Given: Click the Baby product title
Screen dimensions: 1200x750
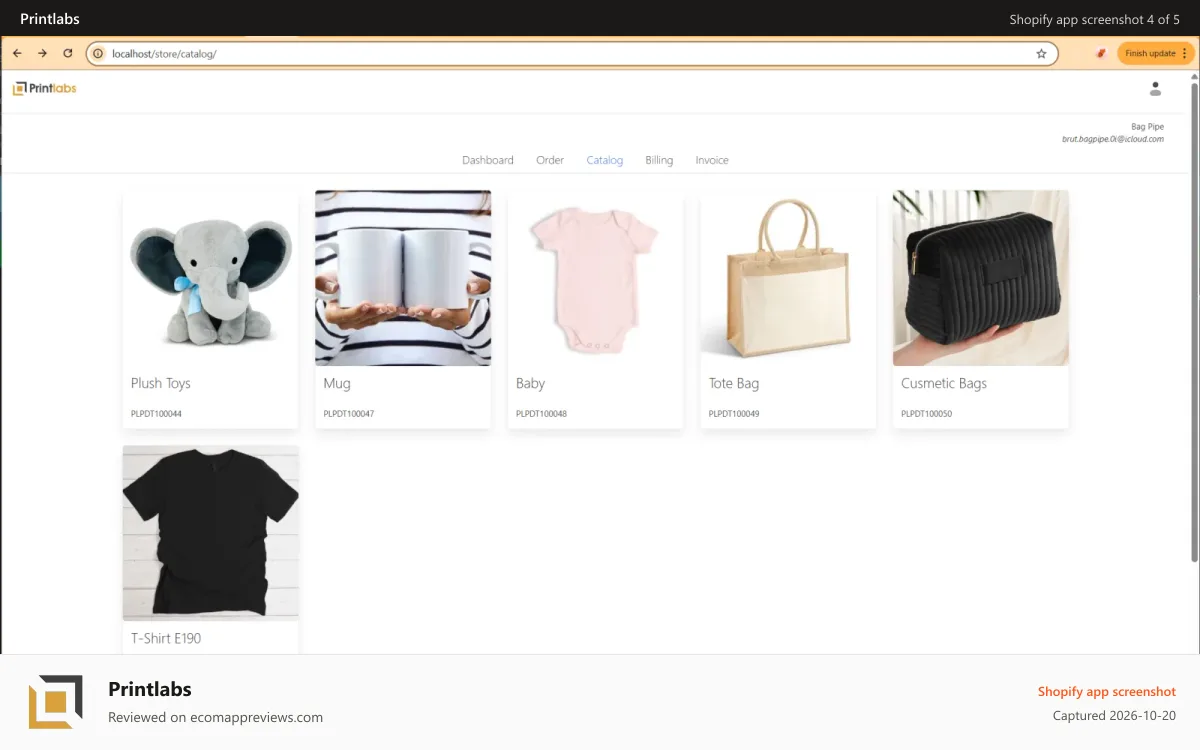Looking at the screenshot, I should point(531,384).
